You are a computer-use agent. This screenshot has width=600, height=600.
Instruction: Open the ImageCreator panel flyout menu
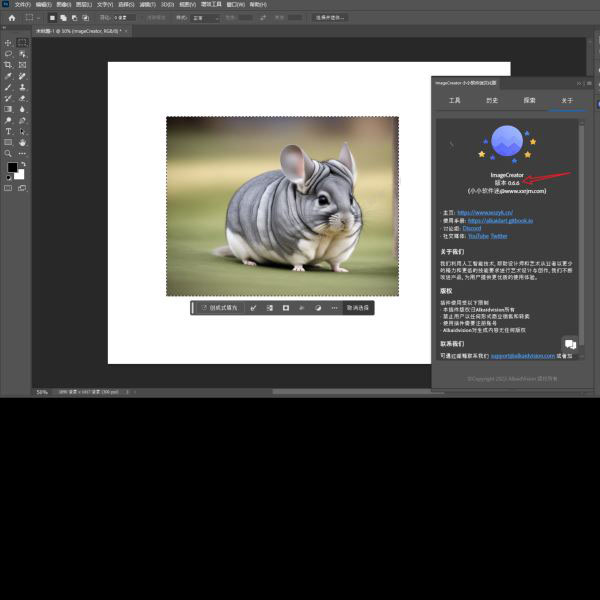point(589,83)
